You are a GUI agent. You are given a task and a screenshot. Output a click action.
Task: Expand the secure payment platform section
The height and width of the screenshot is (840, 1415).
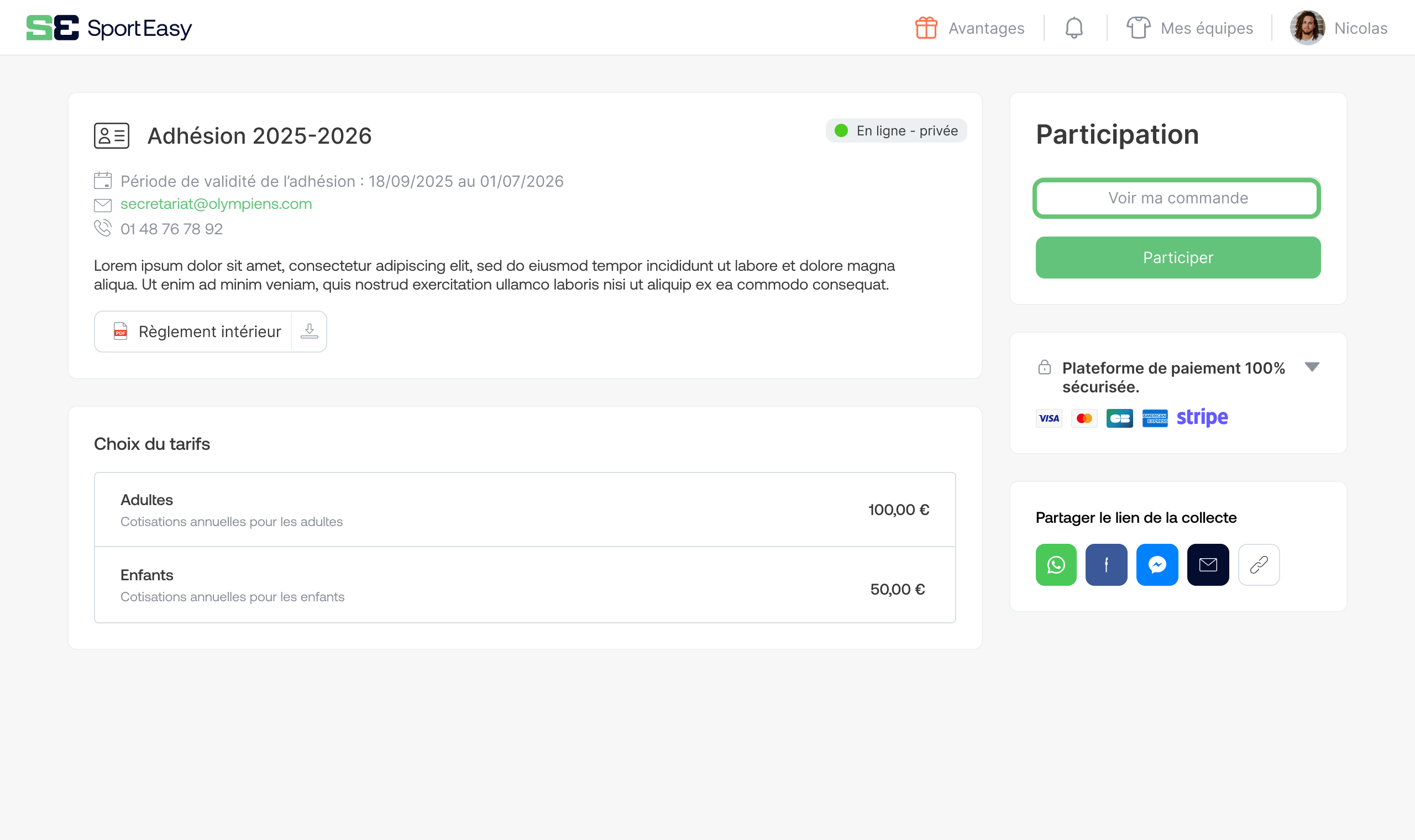click(1312, 368)
